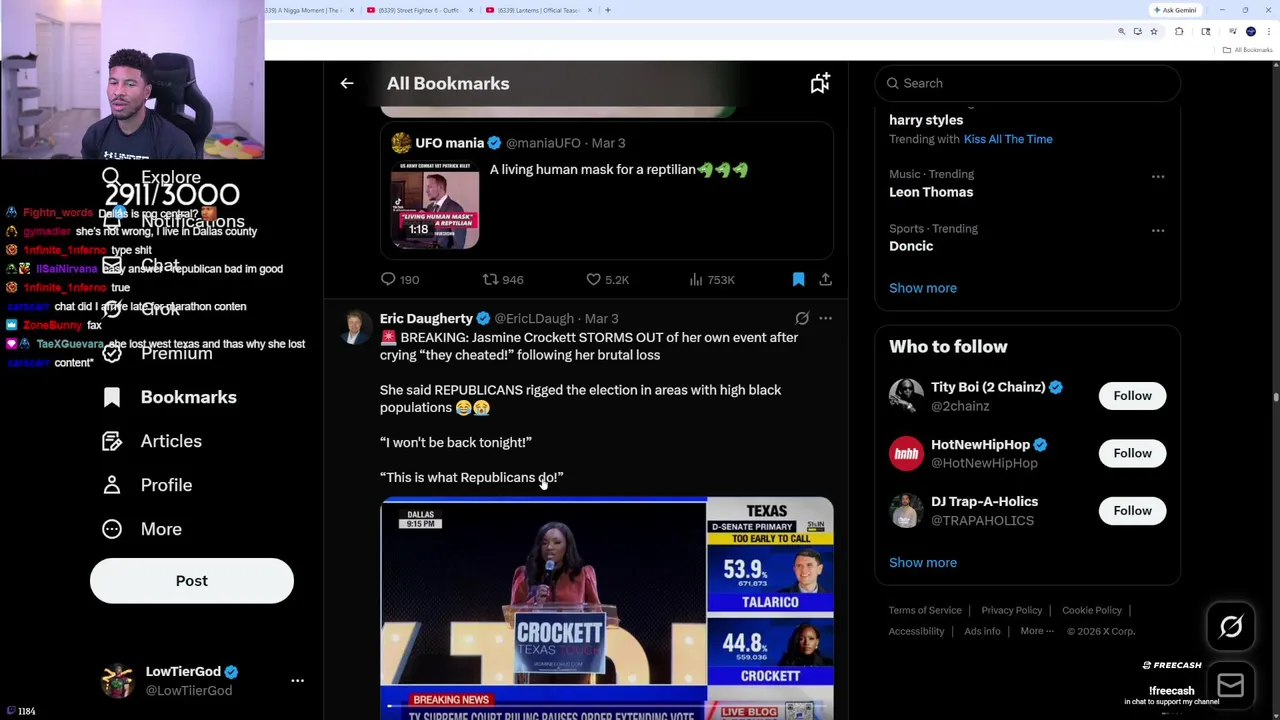Screen dimensions: 1280x720
Task: Open HotNewHipHop profile avatar
Action: point(906,453)
